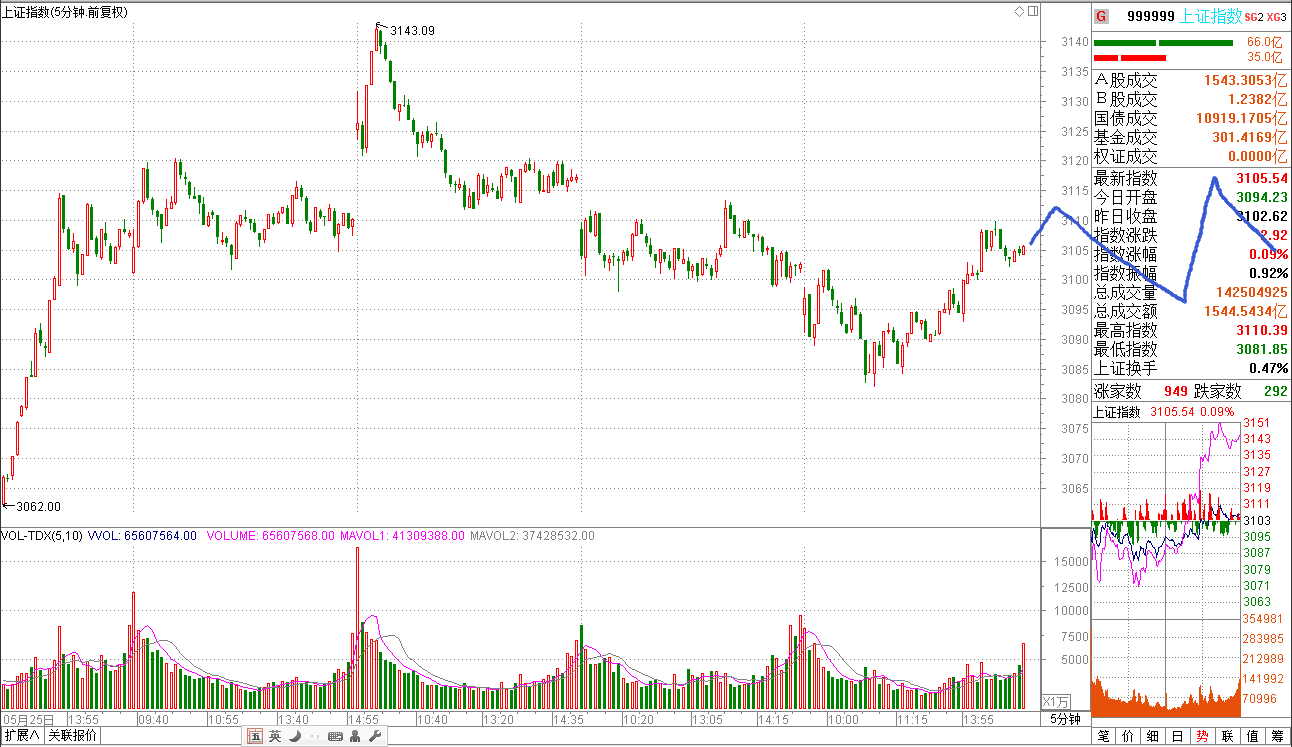Click the Wubi input method icon
The width and height of the screenshot is (1292, 747).
click(x=255, y=737)
